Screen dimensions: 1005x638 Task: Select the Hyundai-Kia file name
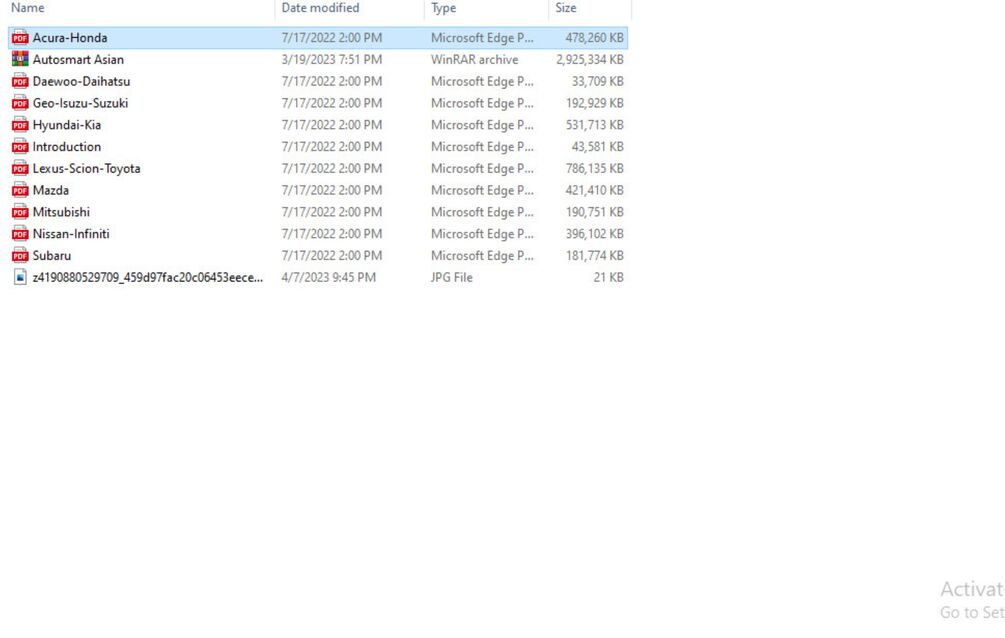pyautogui.click(x=67, y=125)
